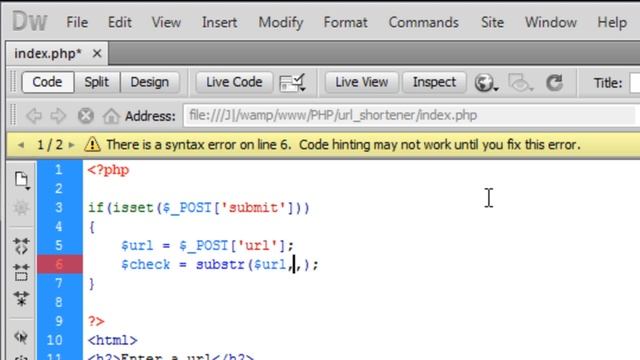Image resolution: width=640 pixels, height=360 pixels.
Task: Toggle Live View mode
Action: [x=361, y=82]
